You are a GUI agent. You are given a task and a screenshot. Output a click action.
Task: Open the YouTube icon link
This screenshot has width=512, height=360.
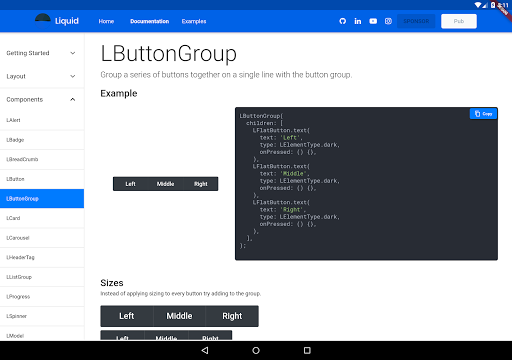373,21
